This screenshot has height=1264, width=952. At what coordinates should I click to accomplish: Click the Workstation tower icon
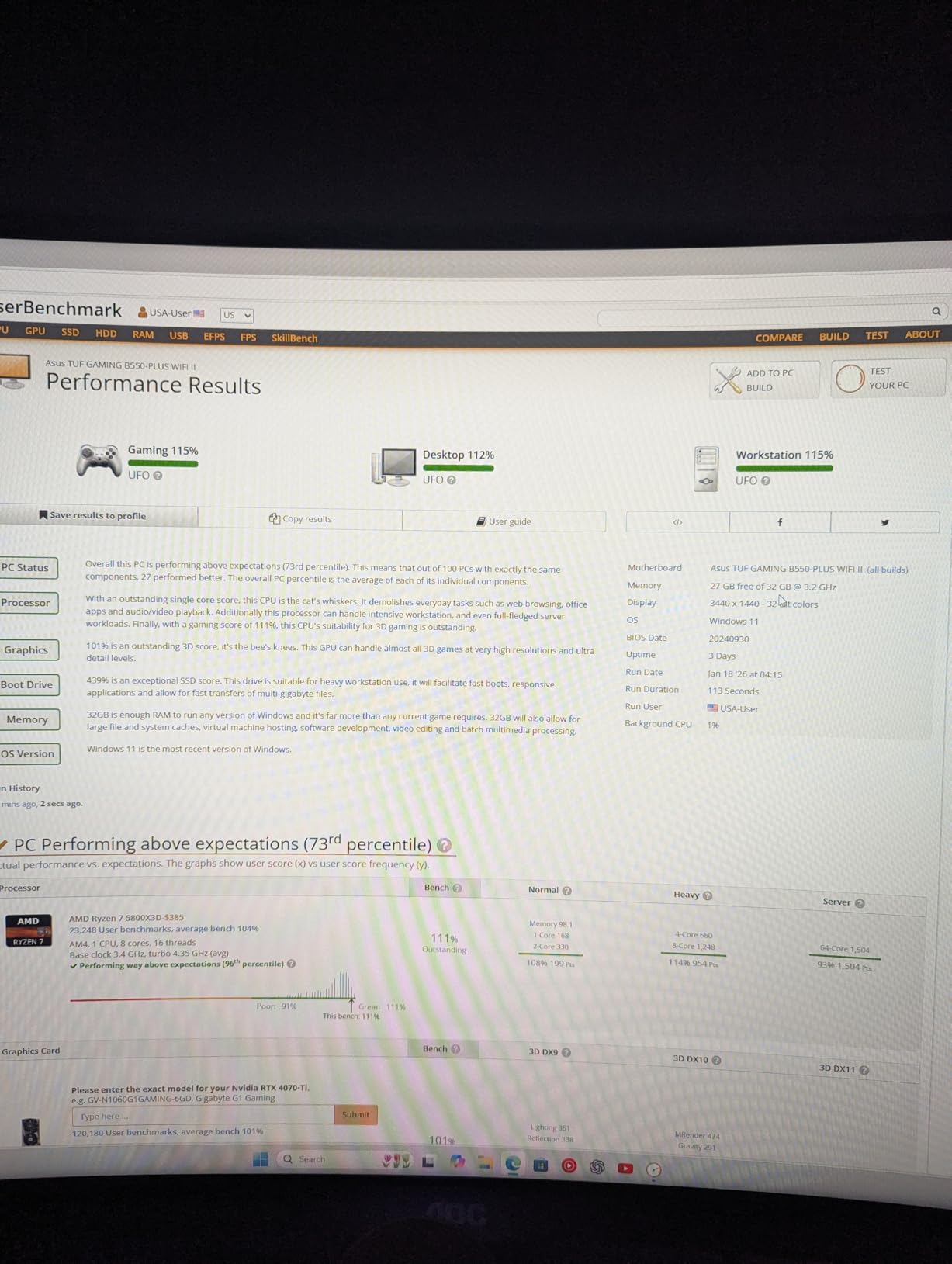pyautogui.click(x=706, y=469)
